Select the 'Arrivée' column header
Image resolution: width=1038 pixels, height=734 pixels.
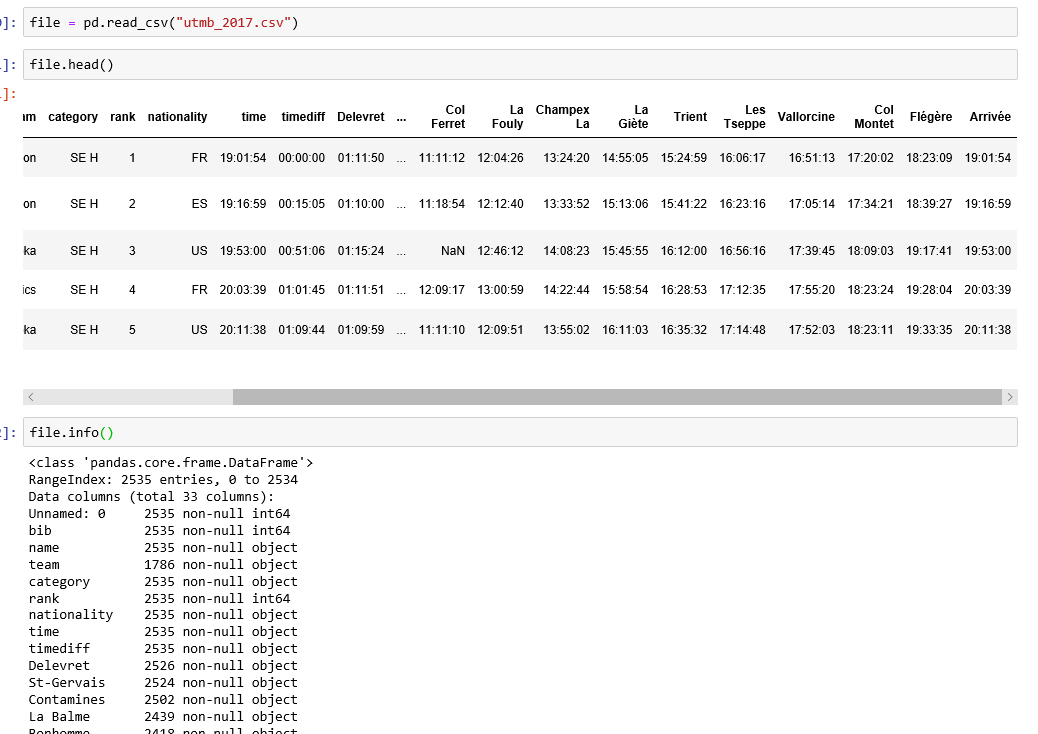point(990,116)
